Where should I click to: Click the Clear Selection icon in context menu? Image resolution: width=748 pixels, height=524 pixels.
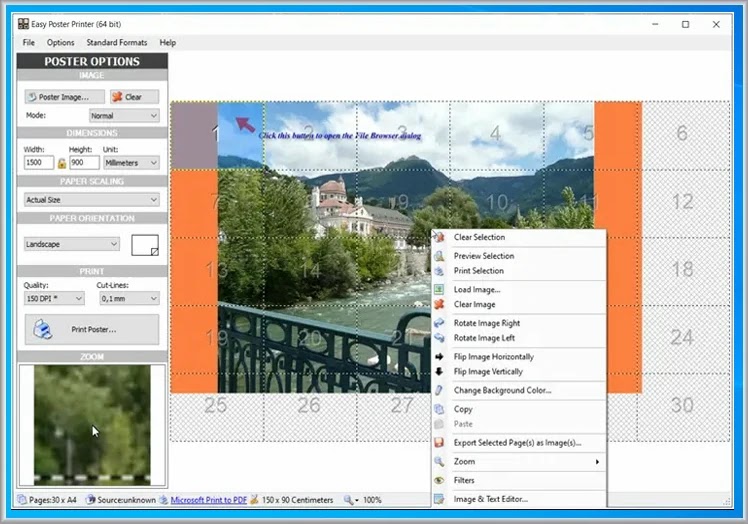click(439, 237)
